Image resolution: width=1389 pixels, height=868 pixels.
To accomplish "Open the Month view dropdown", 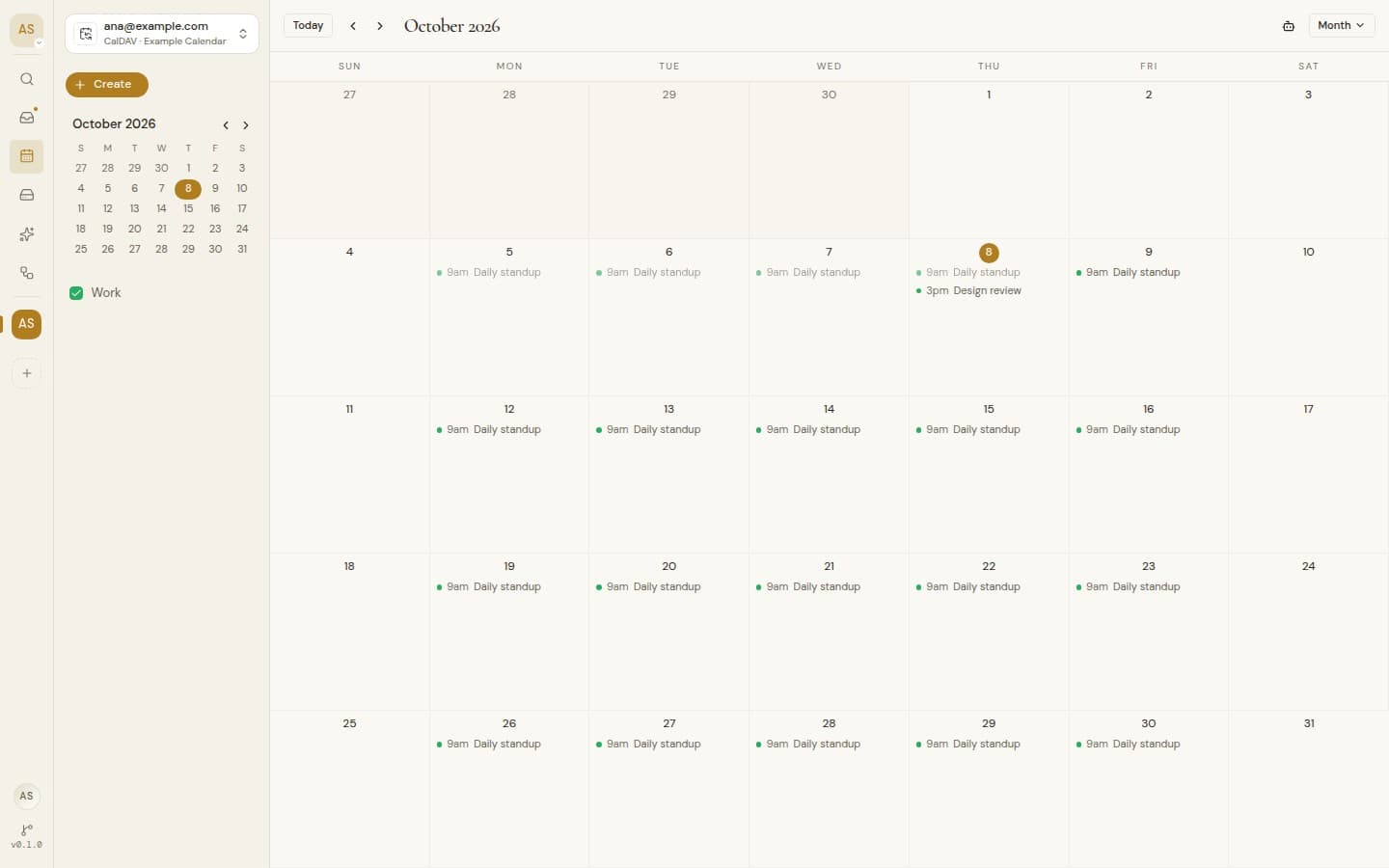I will tap(1341, 26).
